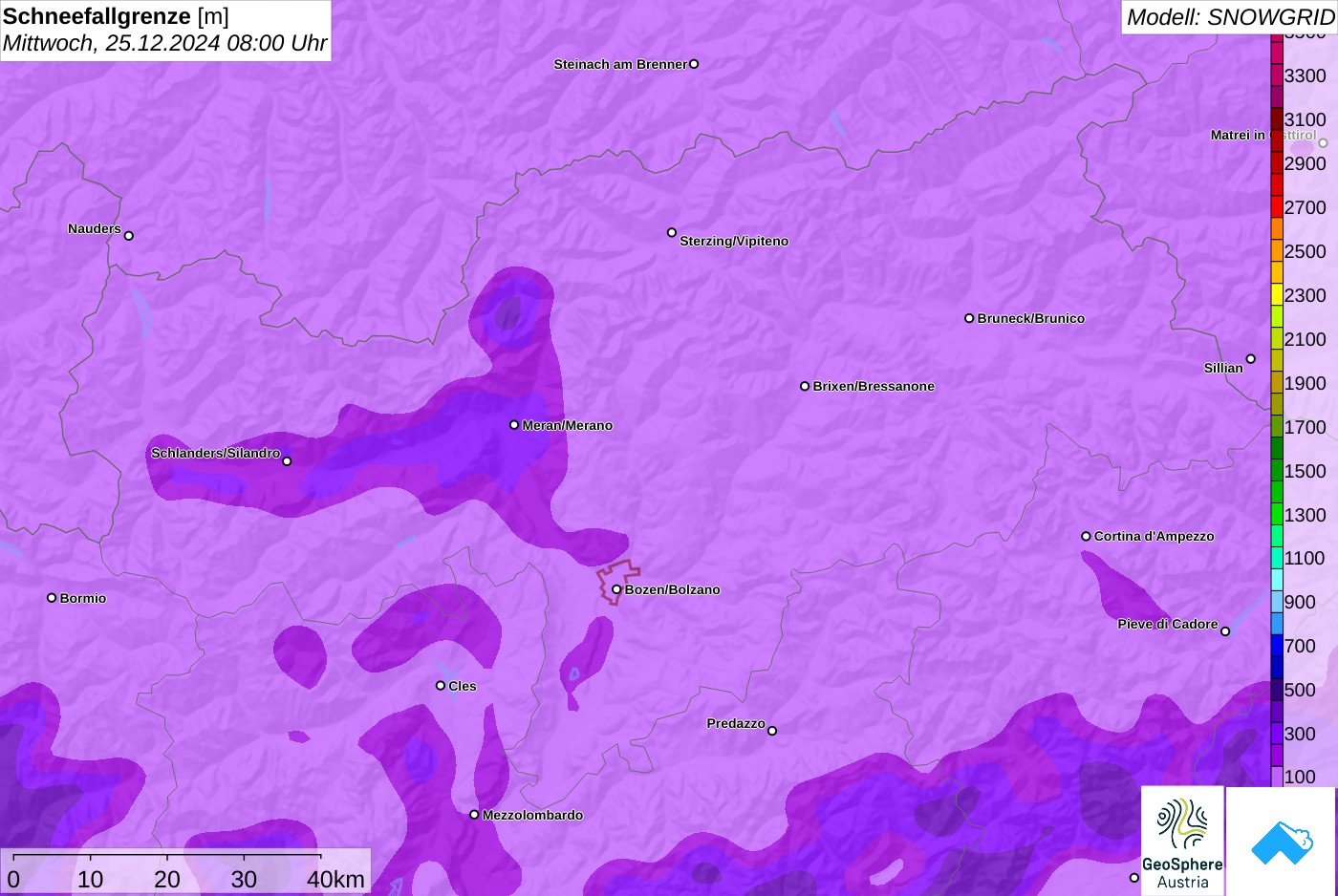
Task: Click the legend value '2100'
Action: click(1305, 339)
